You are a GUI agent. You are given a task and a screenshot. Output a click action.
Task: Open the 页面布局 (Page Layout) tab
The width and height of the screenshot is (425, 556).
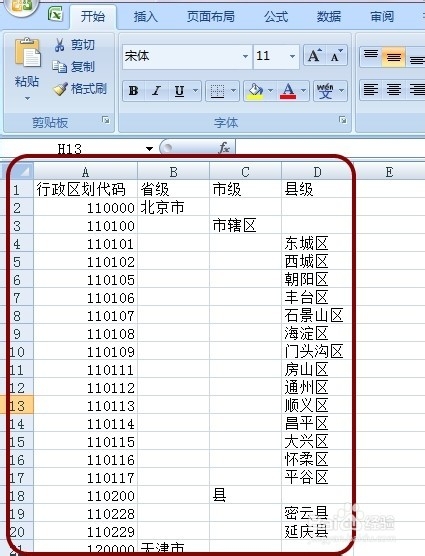[211, 17]
